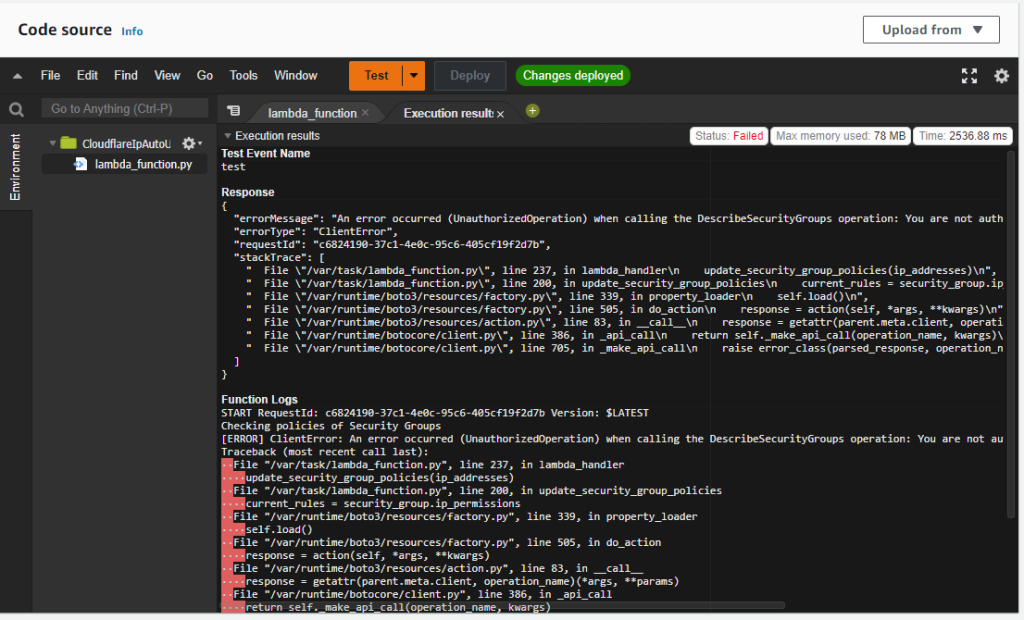1024x620 pixels.
Task: Open the File menu
Action: [x=50, y=76]
